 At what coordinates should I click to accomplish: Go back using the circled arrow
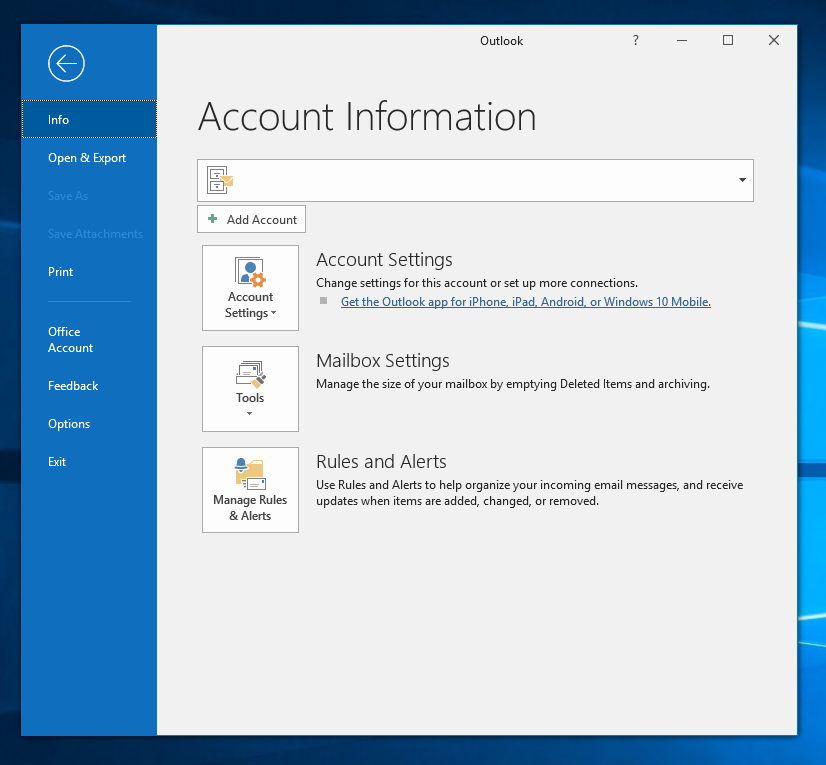[66, 64]
